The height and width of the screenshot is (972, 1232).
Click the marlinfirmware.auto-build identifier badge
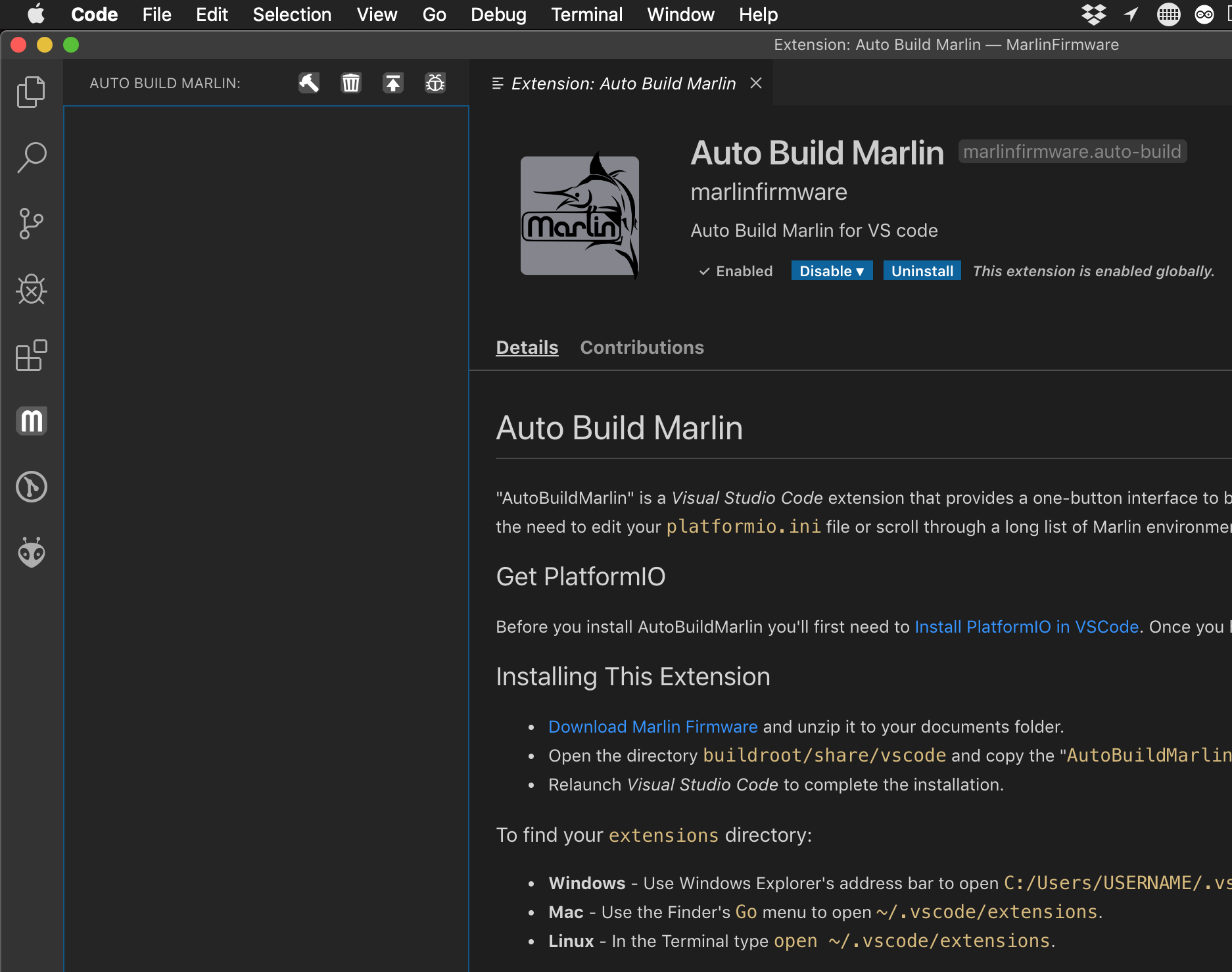pyautogui.click(x=1072, y=151)
